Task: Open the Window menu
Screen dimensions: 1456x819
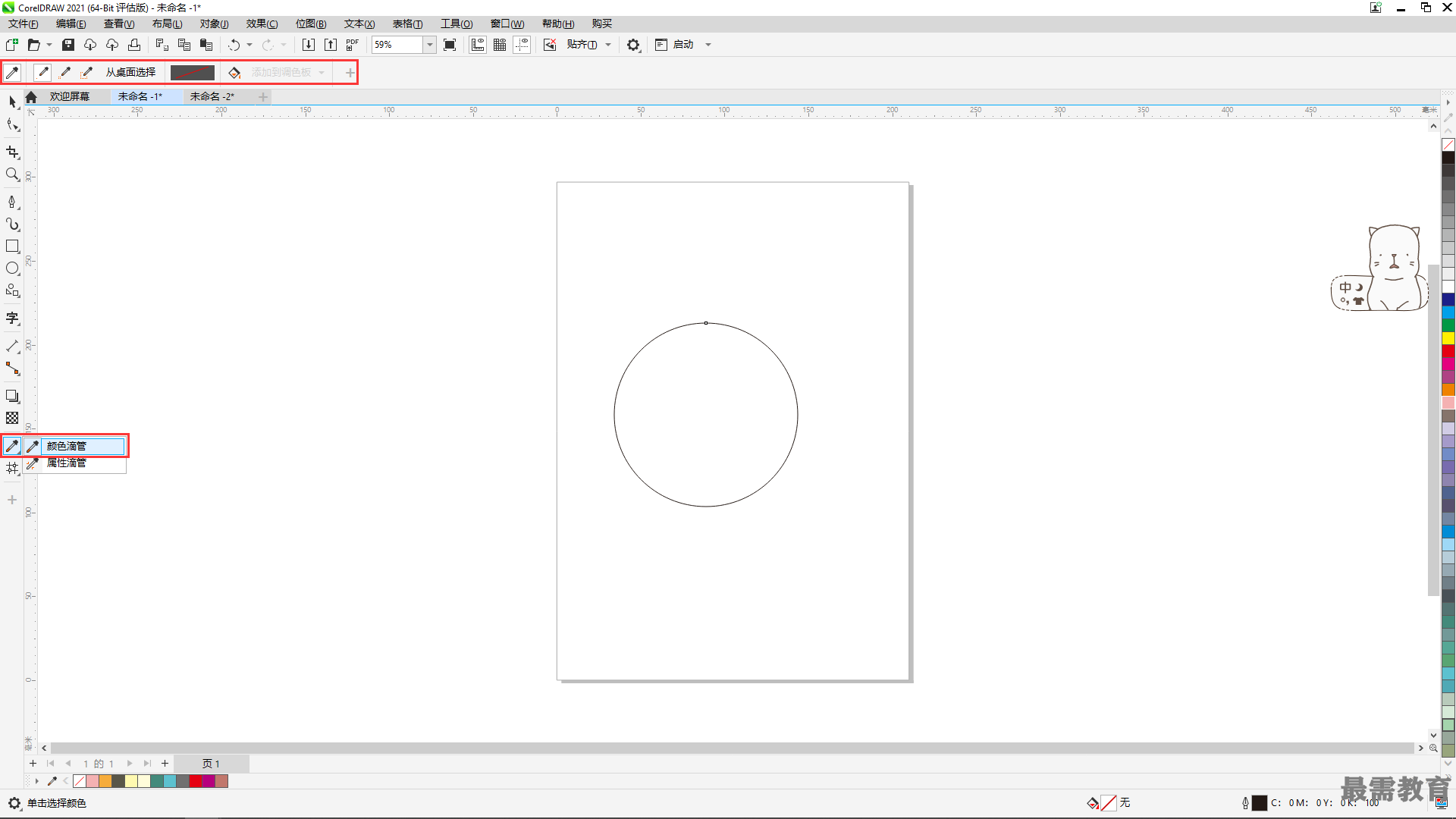Action: tap(507, 24)
